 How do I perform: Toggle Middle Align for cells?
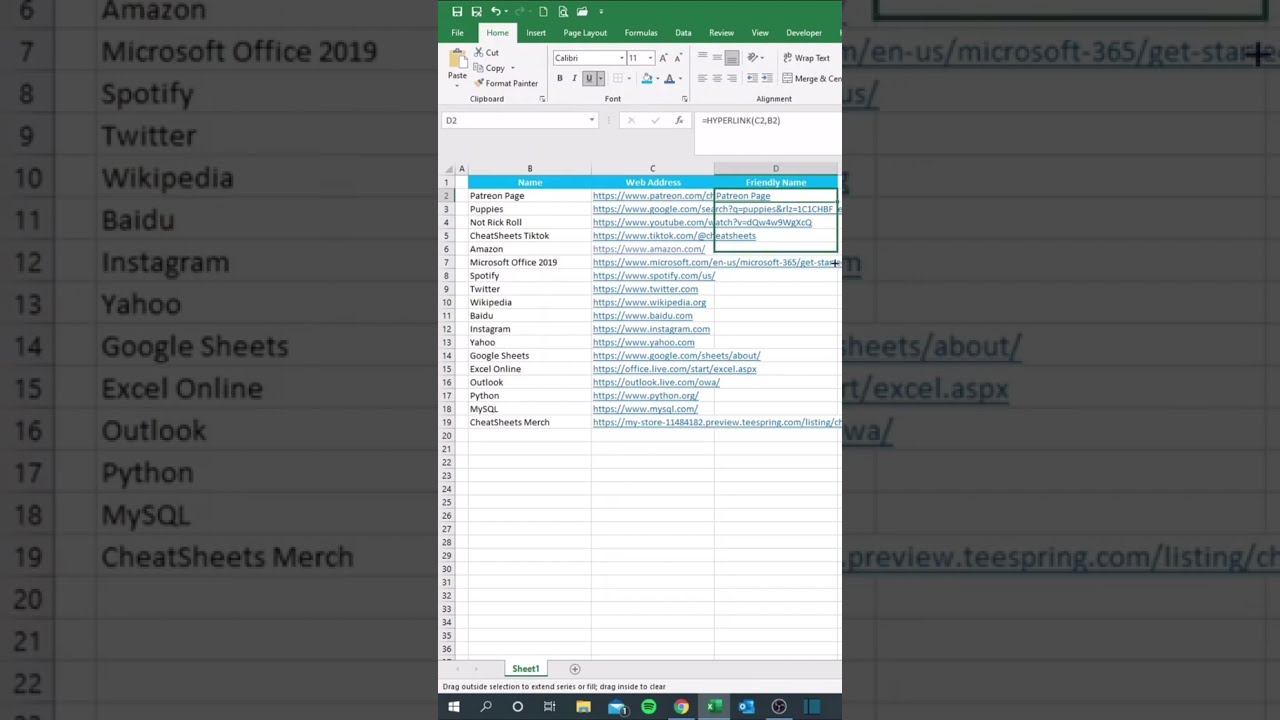[717, 58]
